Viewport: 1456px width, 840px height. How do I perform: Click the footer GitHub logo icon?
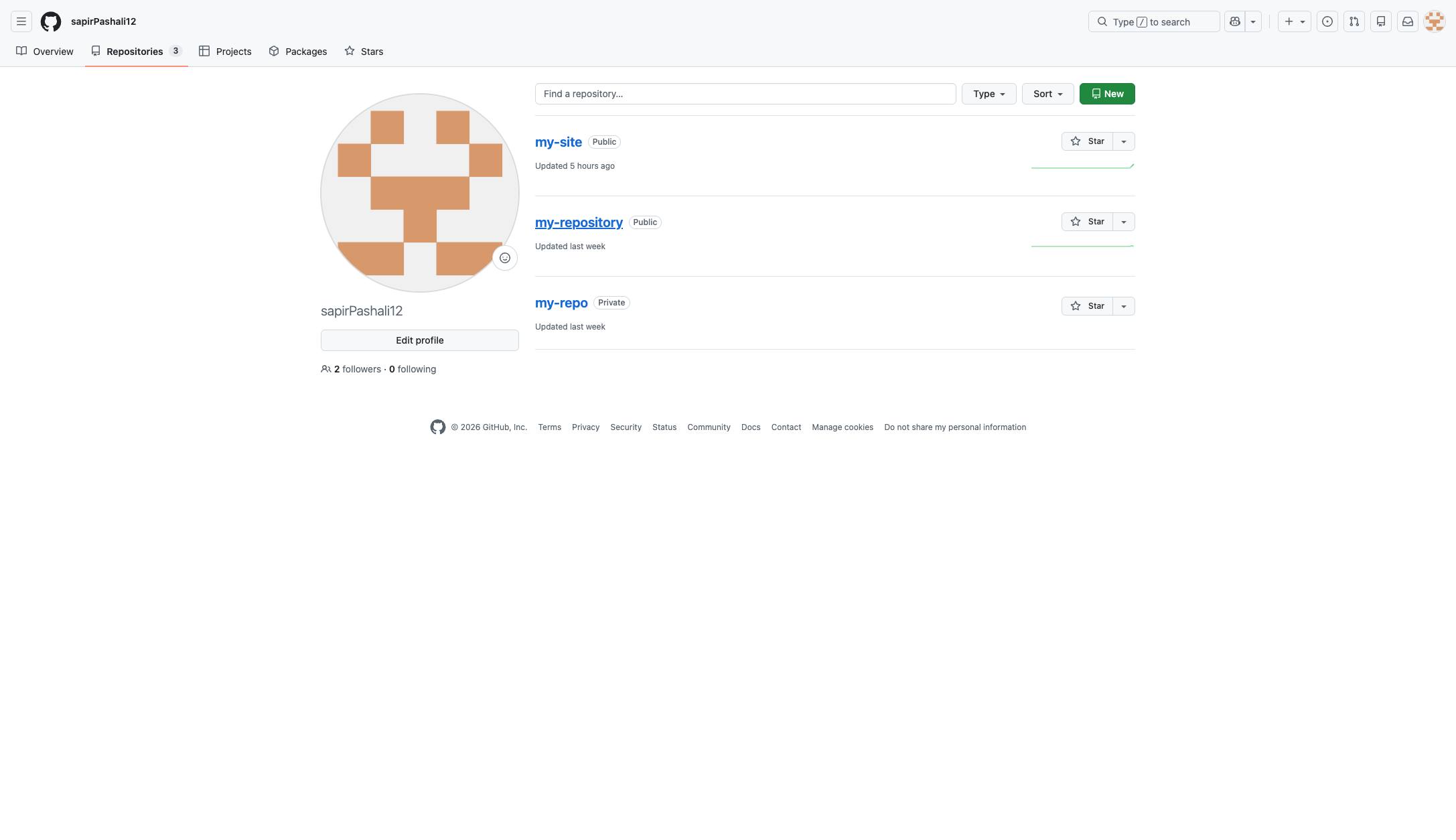pos(438,427)
